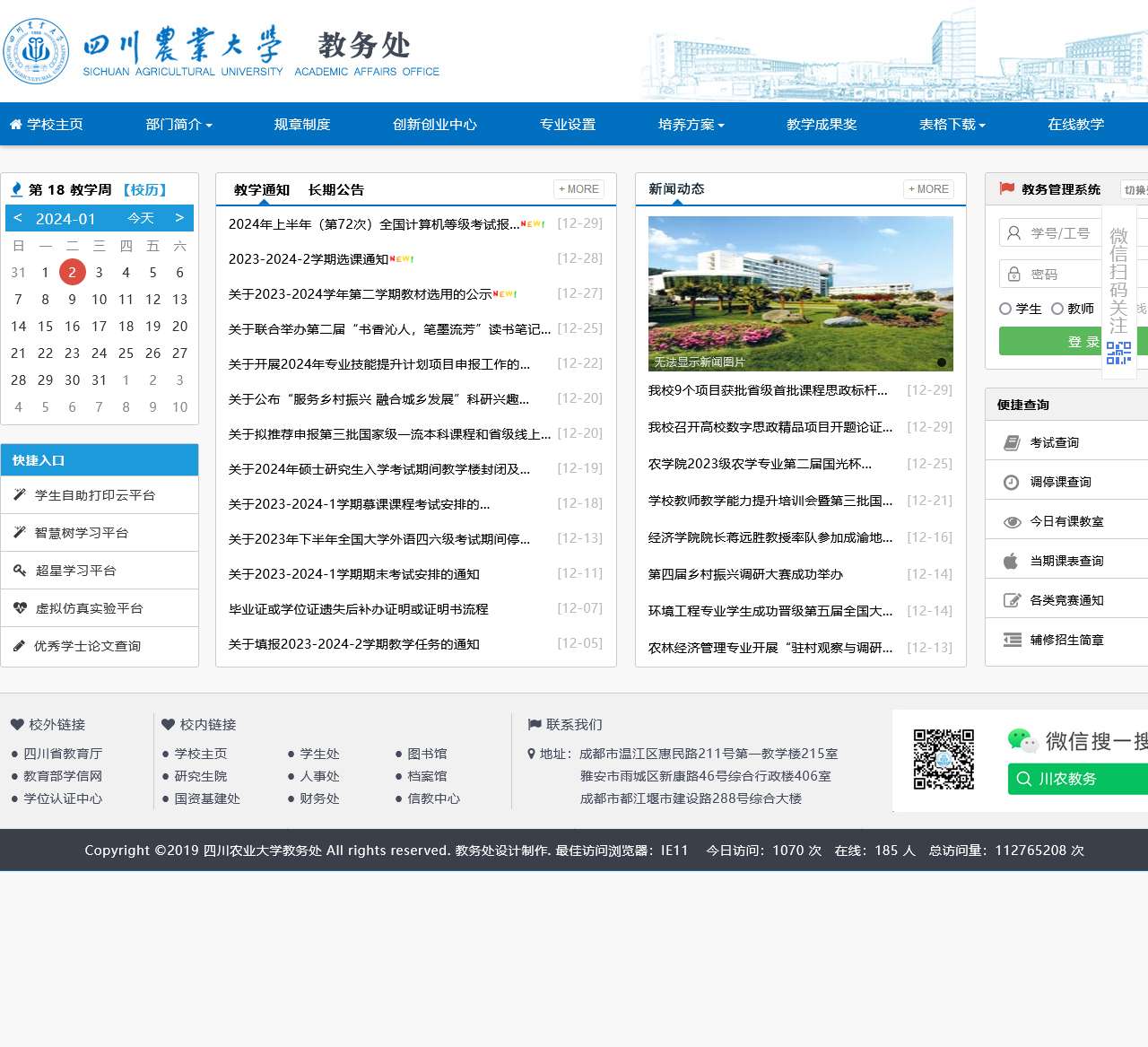
Task: Click the university logo emblem
Action: coord(36,50)
